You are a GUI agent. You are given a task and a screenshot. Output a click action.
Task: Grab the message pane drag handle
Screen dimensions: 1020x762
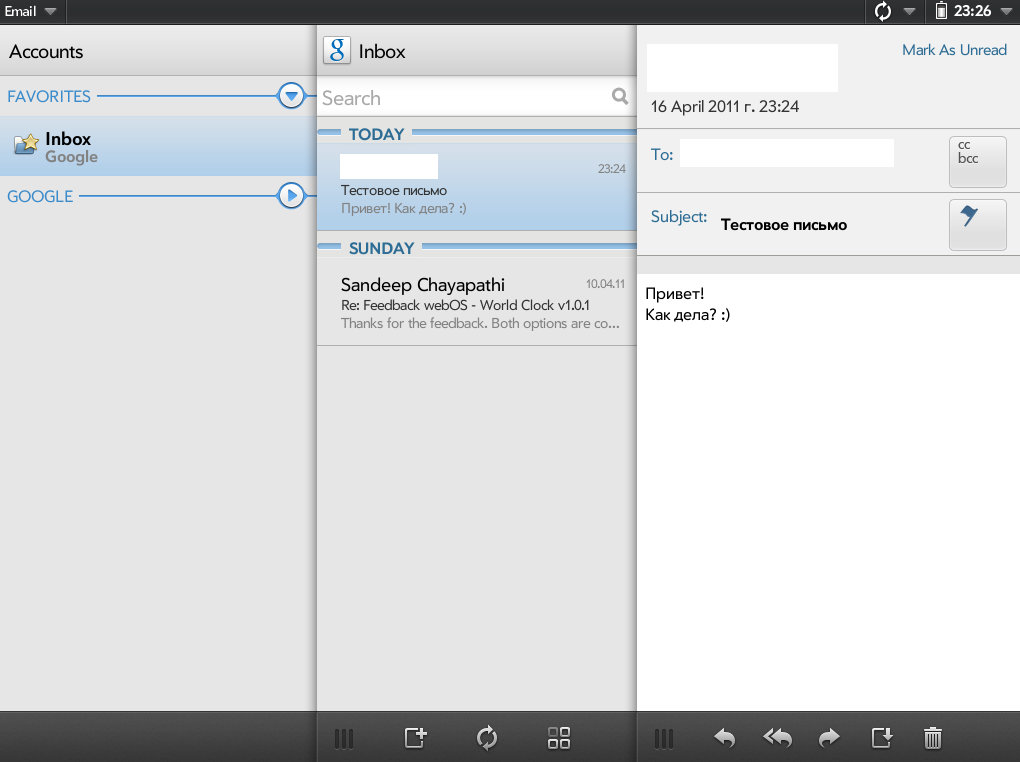663,739
